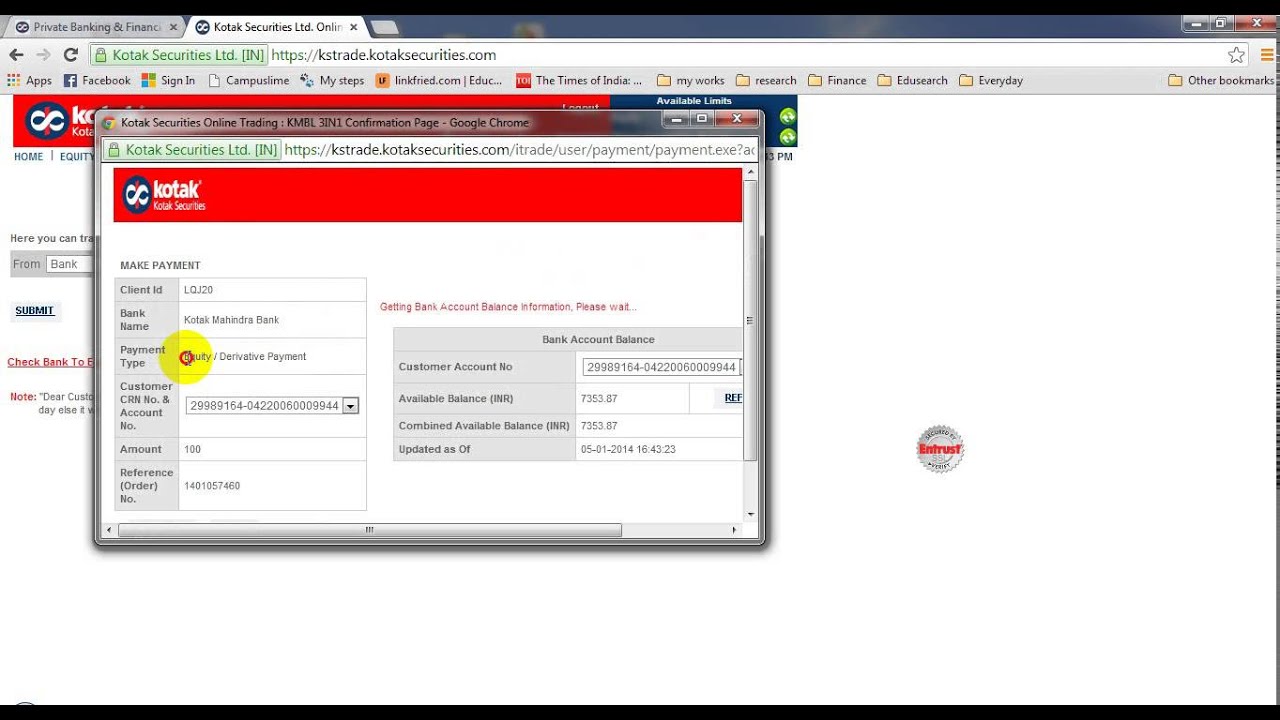Select Reference order number 1401057460
The height and width of the screenshot is (720, 1280).
tap(212, 486)
